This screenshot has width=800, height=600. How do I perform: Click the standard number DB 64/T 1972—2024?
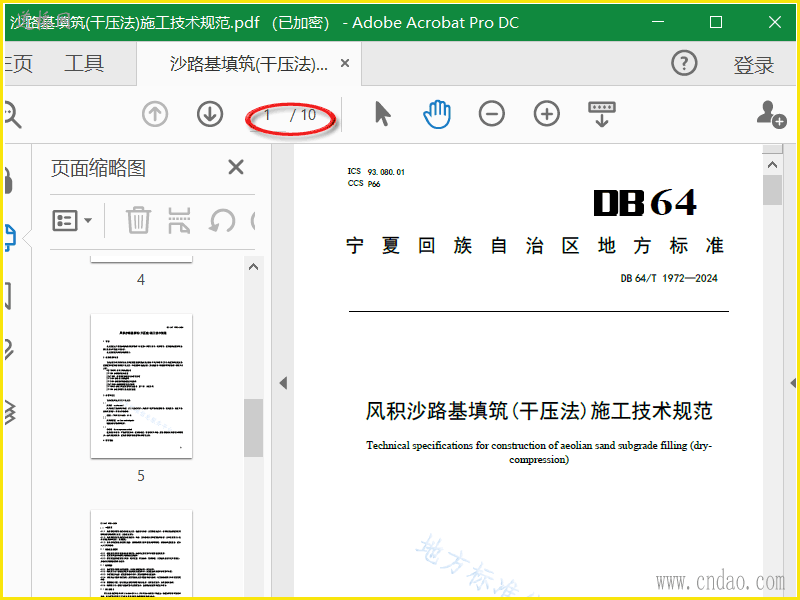coord(669,278)
